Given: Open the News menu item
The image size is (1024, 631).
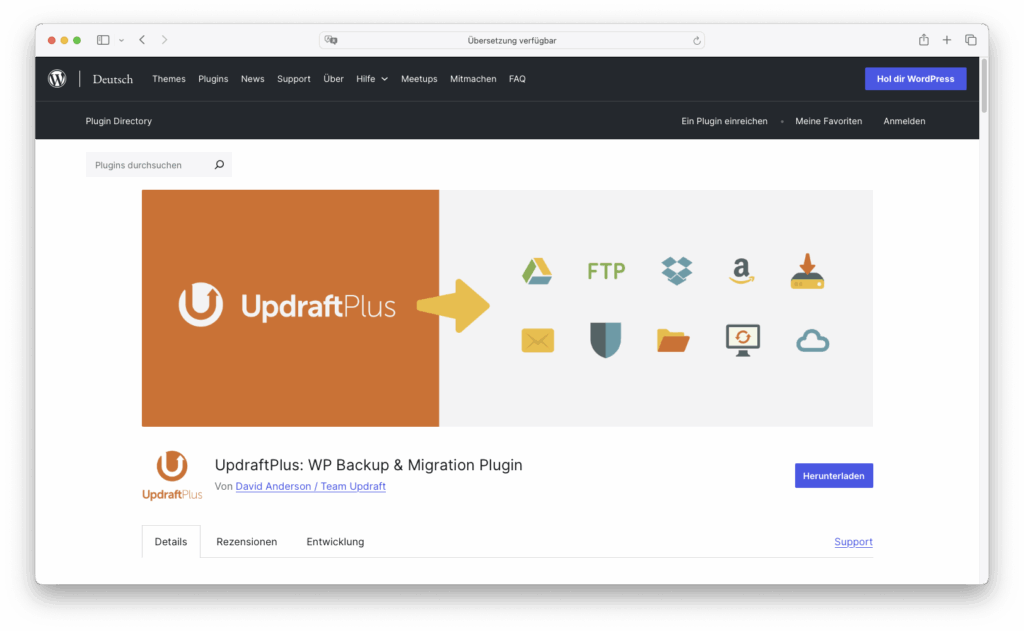Looking at the screenshot, I should pyautogui.click(x=252, y=78).
